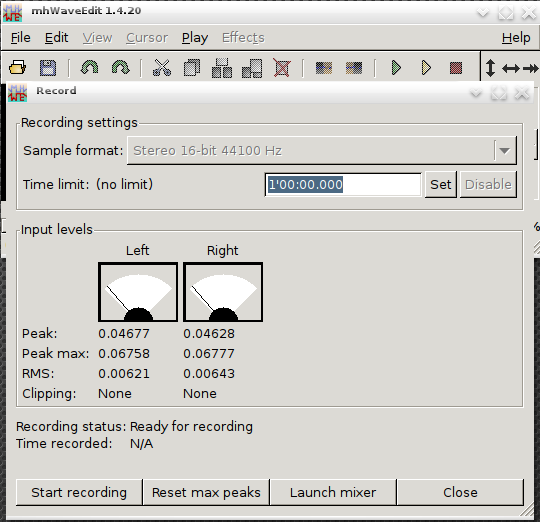Maximize the Record dialog window

click(x=499, y=93)
